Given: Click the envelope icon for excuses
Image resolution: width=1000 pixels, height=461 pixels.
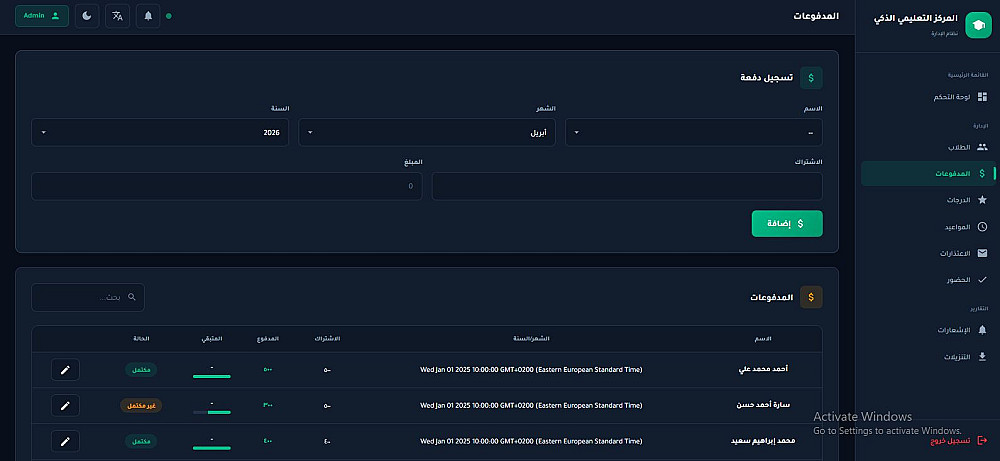Looking at the screenshot, I should [982, 253].
